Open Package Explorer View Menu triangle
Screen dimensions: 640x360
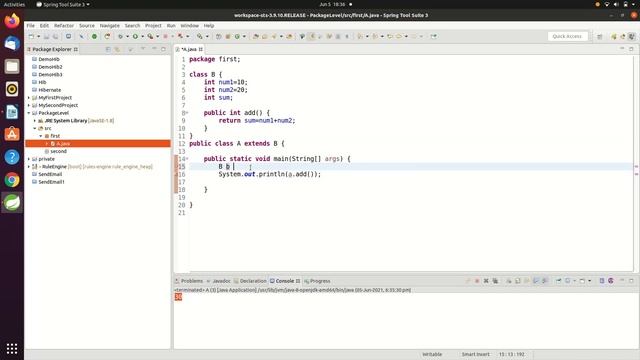[x=143, y=49]
